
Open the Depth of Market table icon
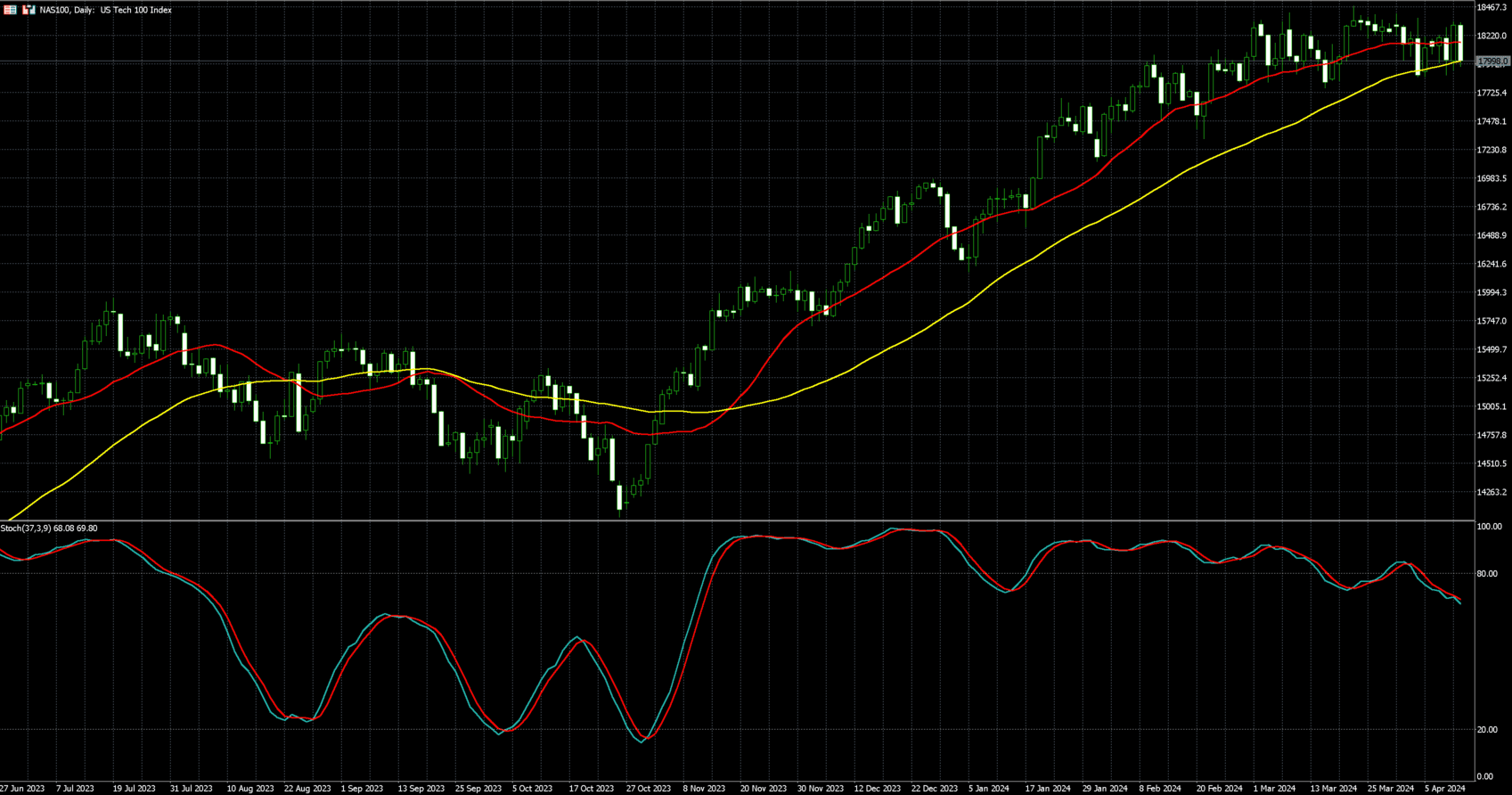(11, 10)
